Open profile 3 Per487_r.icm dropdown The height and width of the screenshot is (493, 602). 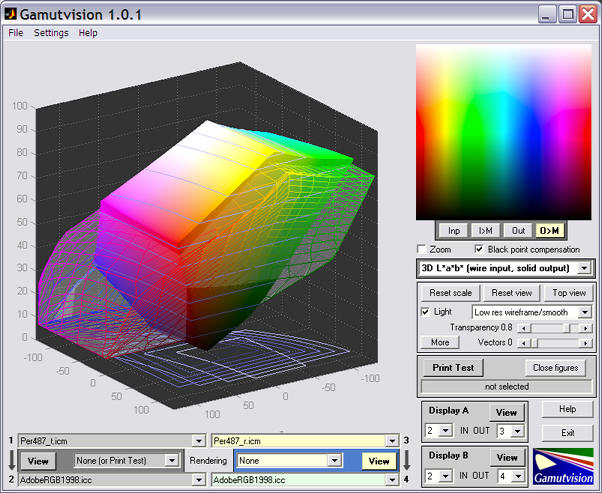[x=392, y=441]
